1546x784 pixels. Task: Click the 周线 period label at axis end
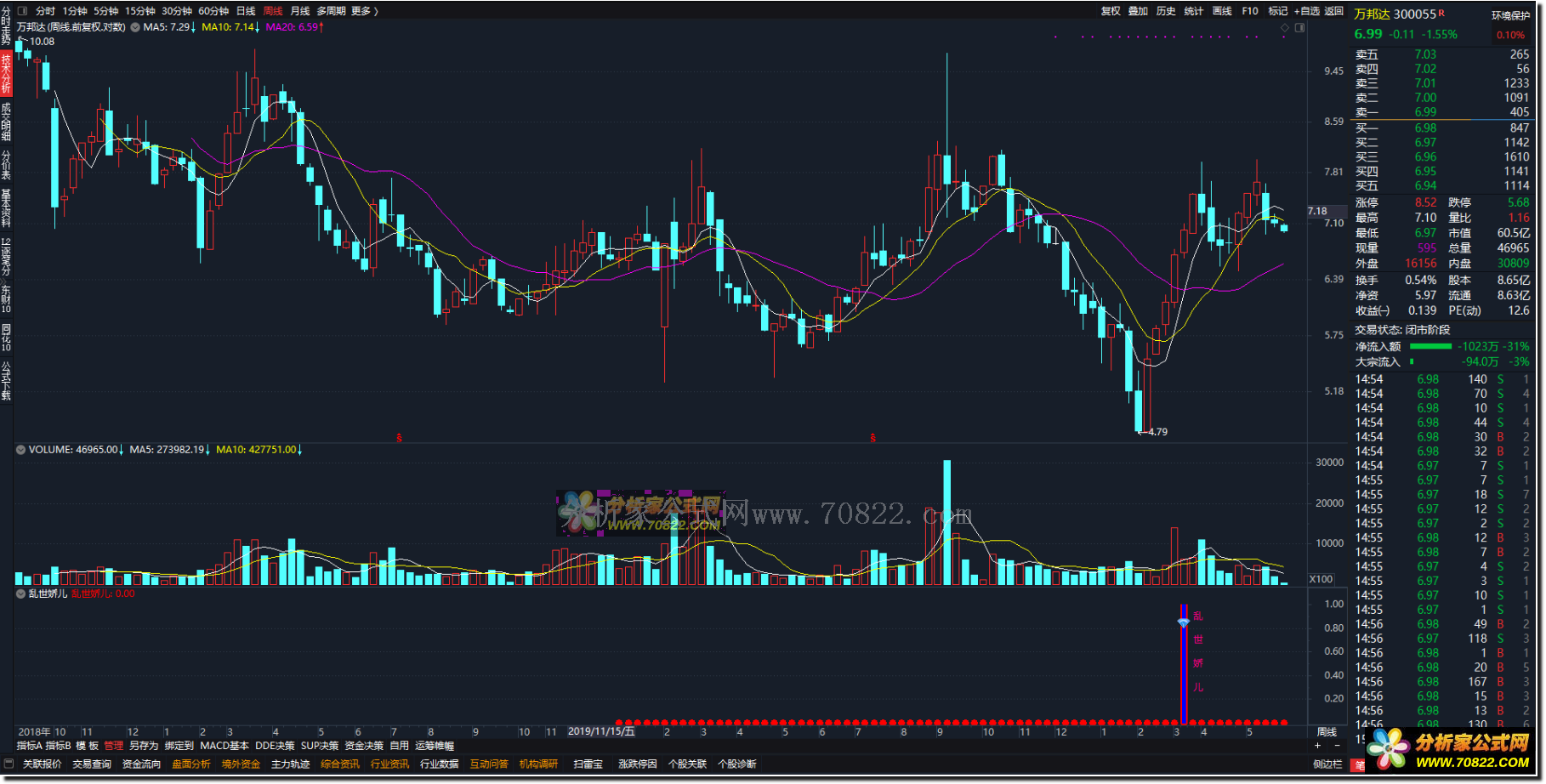pos(1327,732)
